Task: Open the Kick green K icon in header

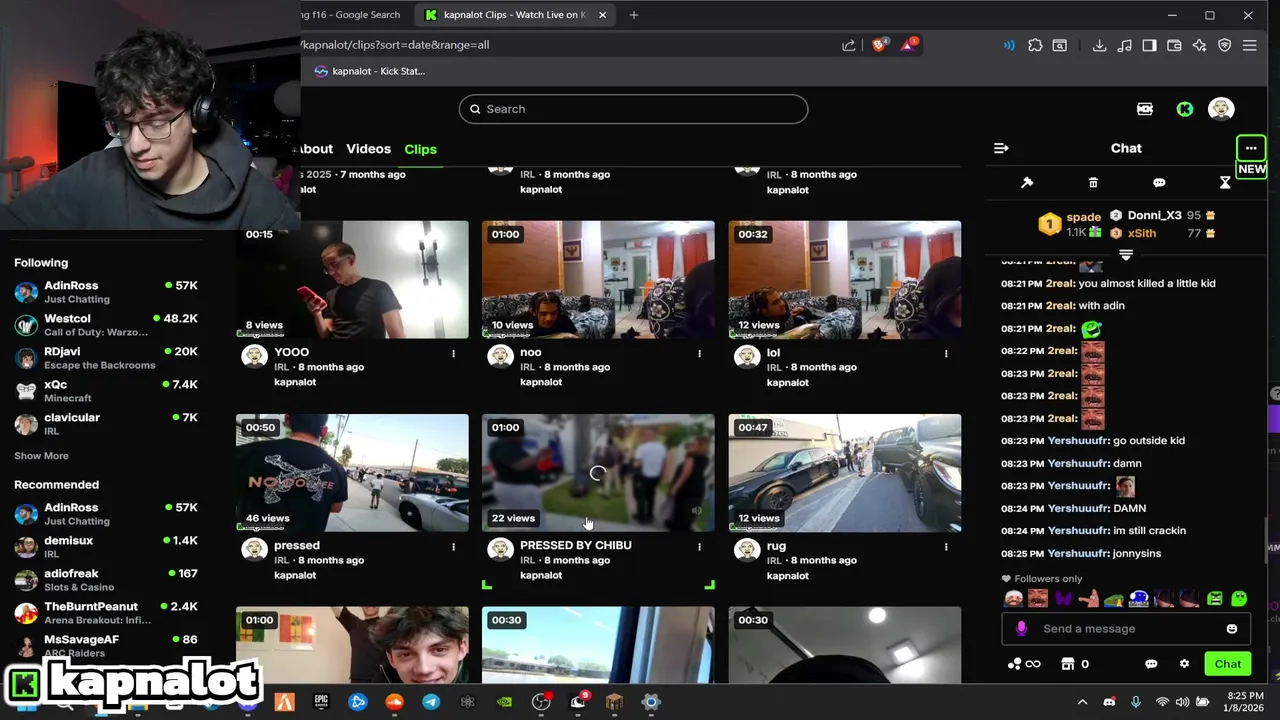Action: [x=1185, y=109]
